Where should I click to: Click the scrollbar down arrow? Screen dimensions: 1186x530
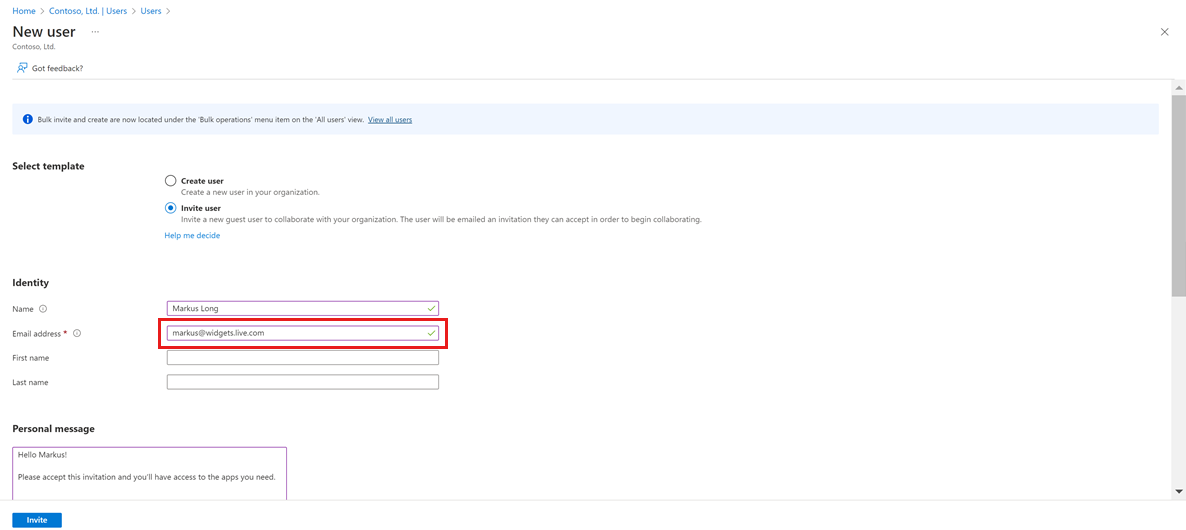(x=1178, y=491)
